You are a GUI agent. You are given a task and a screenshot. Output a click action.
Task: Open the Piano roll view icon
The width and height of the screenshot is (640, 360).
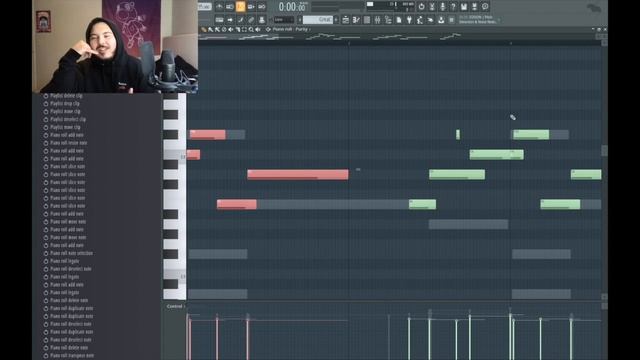click(x=356, y=20)
